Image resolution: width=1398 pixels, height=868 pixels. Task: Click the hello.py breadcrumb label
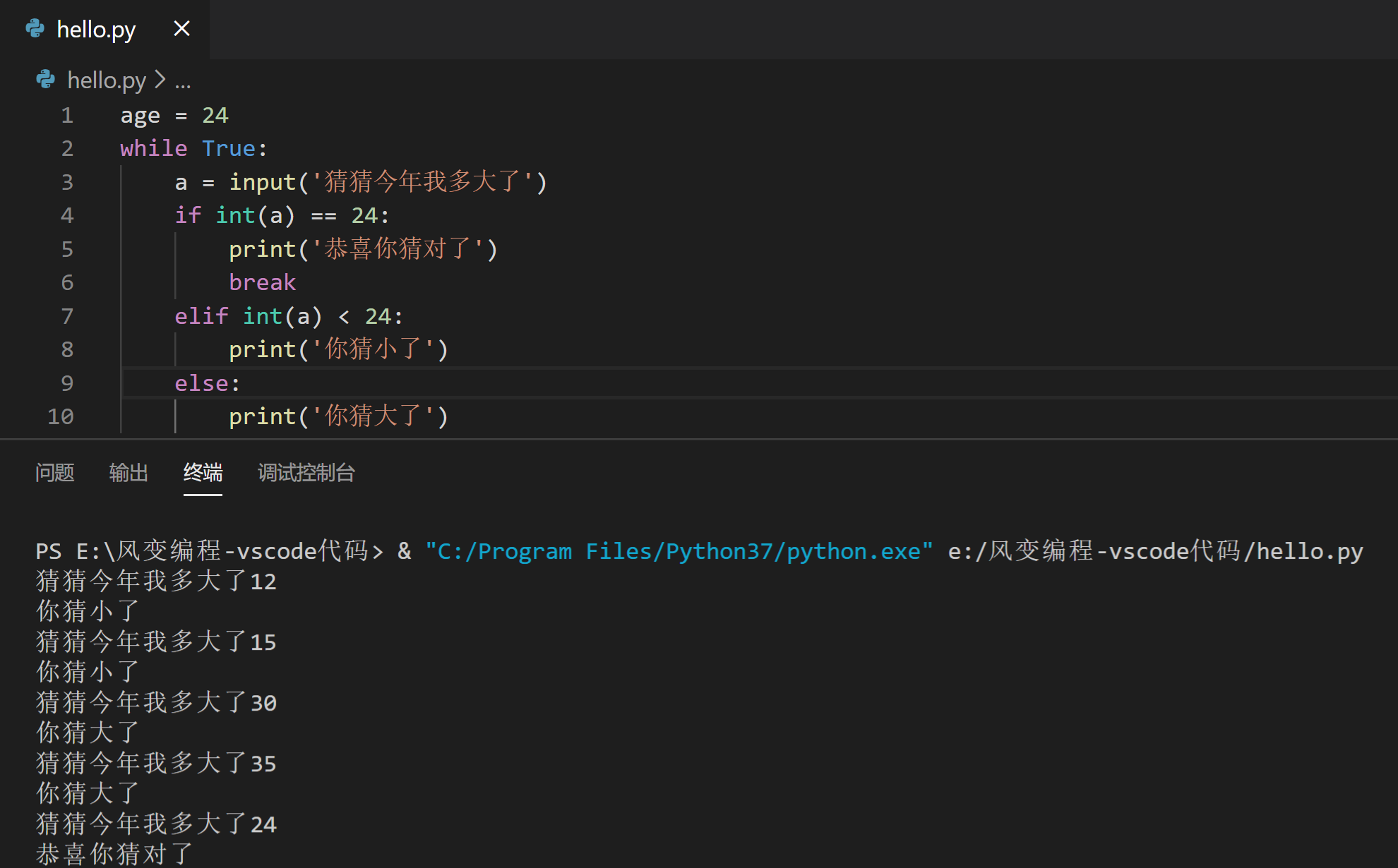[107, 80]
